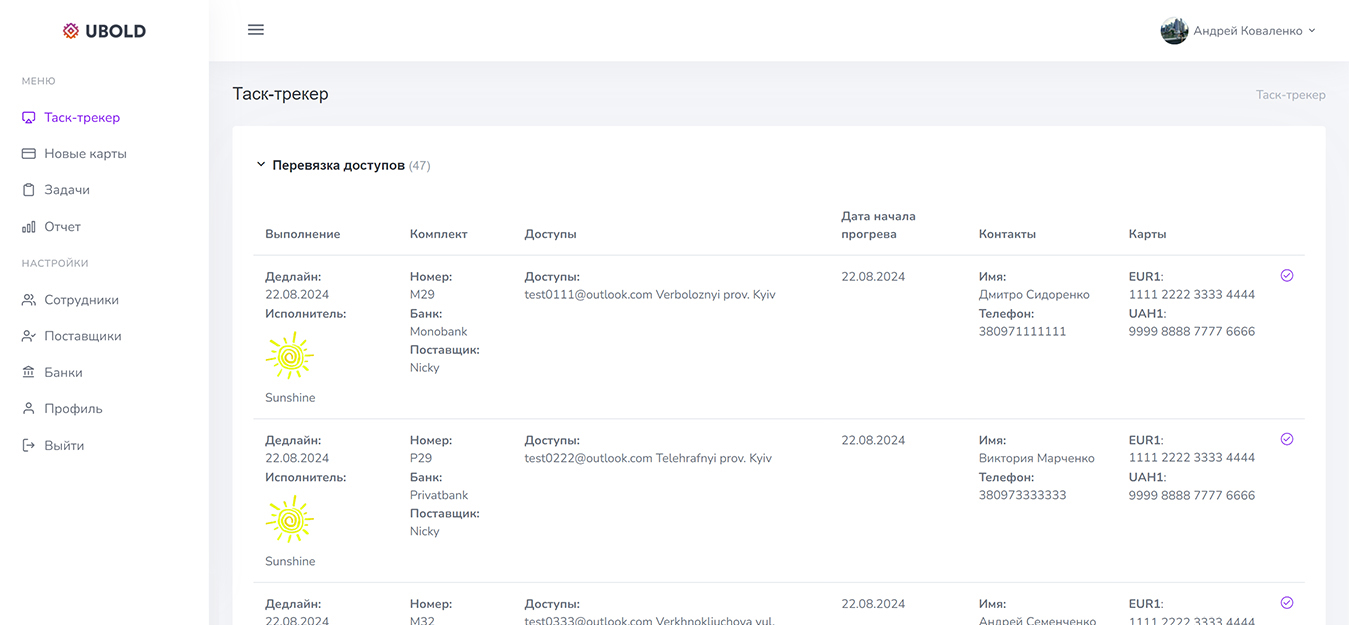This screenshot has width=1349, height=625.
Task: Open Таск-трекер in the sidebar
Action: tap(81, 118)
